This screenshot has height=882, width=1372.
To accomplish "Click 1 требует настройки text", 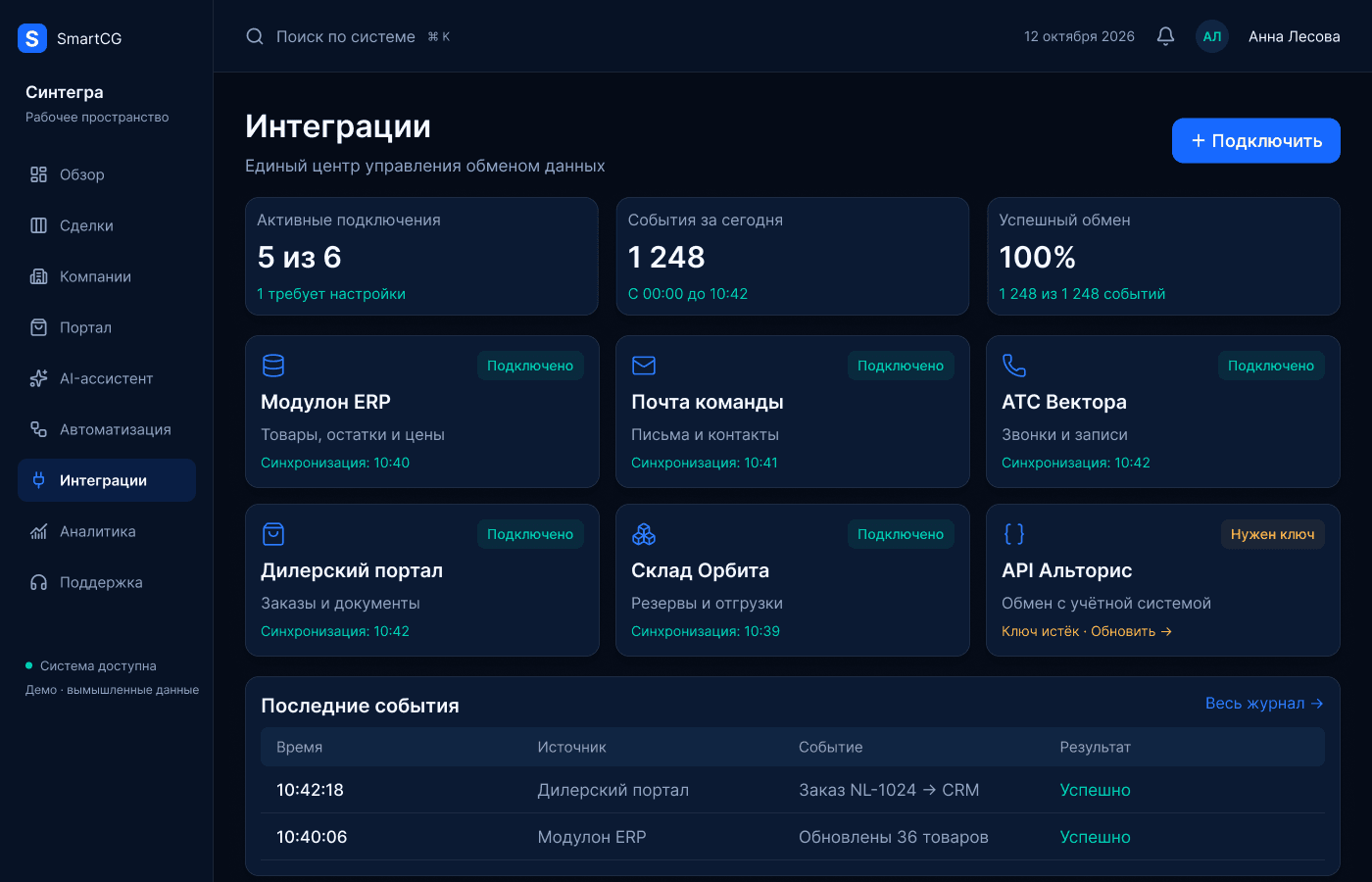I will 331,294.
